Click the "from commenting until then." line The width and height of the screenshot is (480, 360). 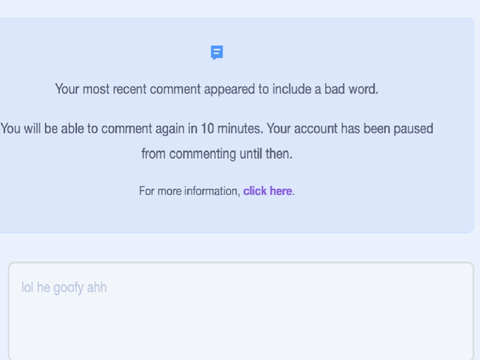tap(217, 154)
